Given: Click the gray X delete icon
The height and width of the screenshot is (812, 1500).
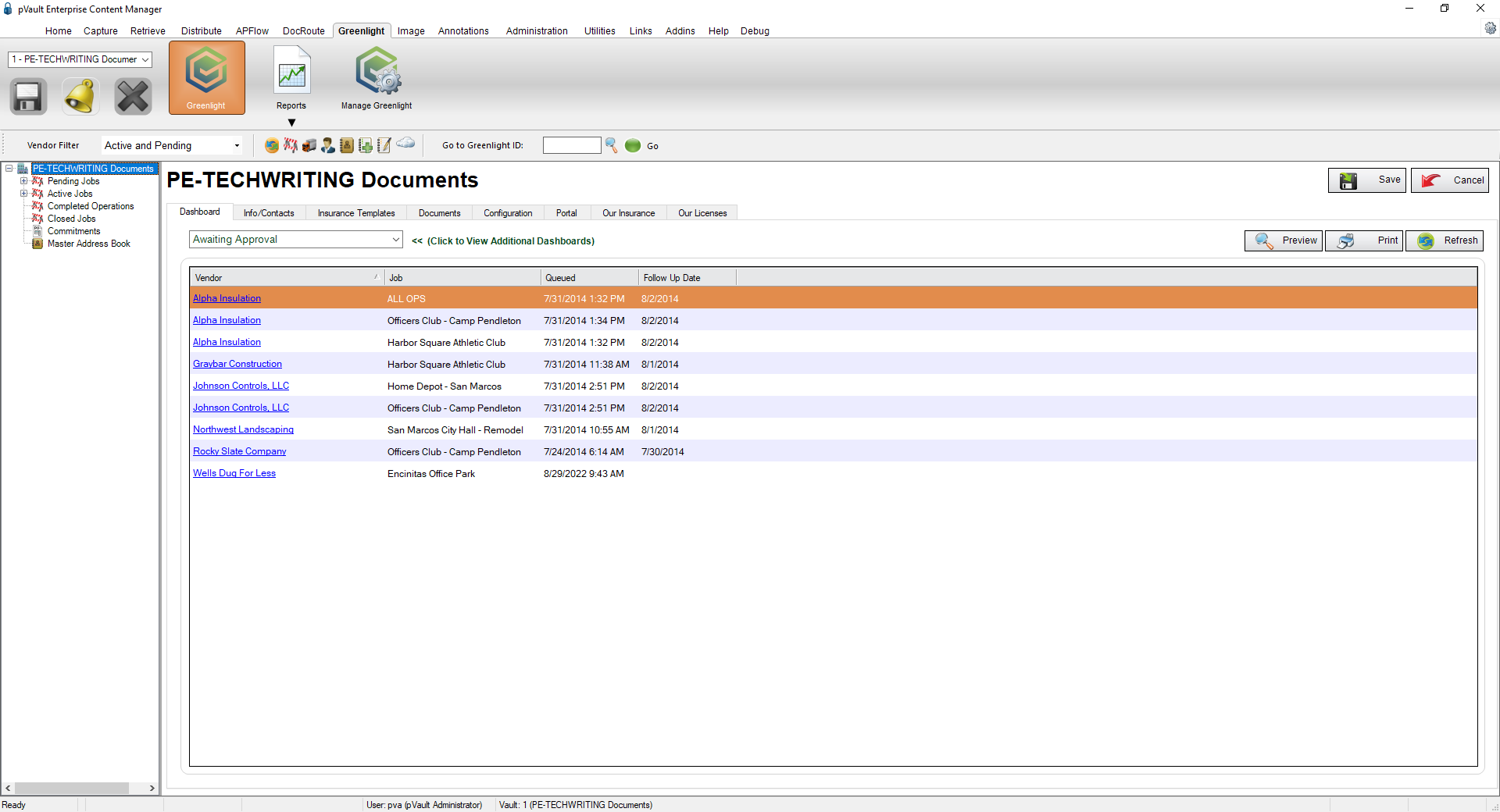Looking at the screenshot, I should click(133, 97).
